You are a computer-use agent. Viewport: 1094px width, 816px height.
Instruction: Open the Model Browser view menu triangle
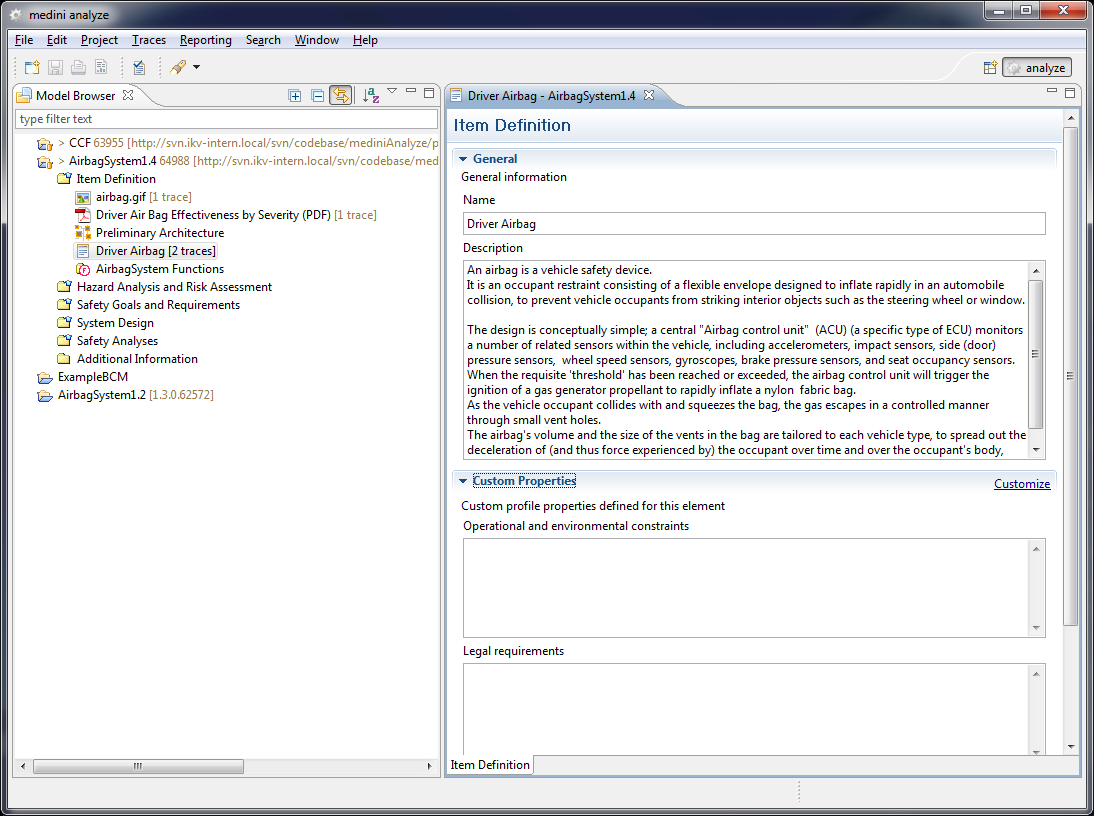[x=392, y=91]
